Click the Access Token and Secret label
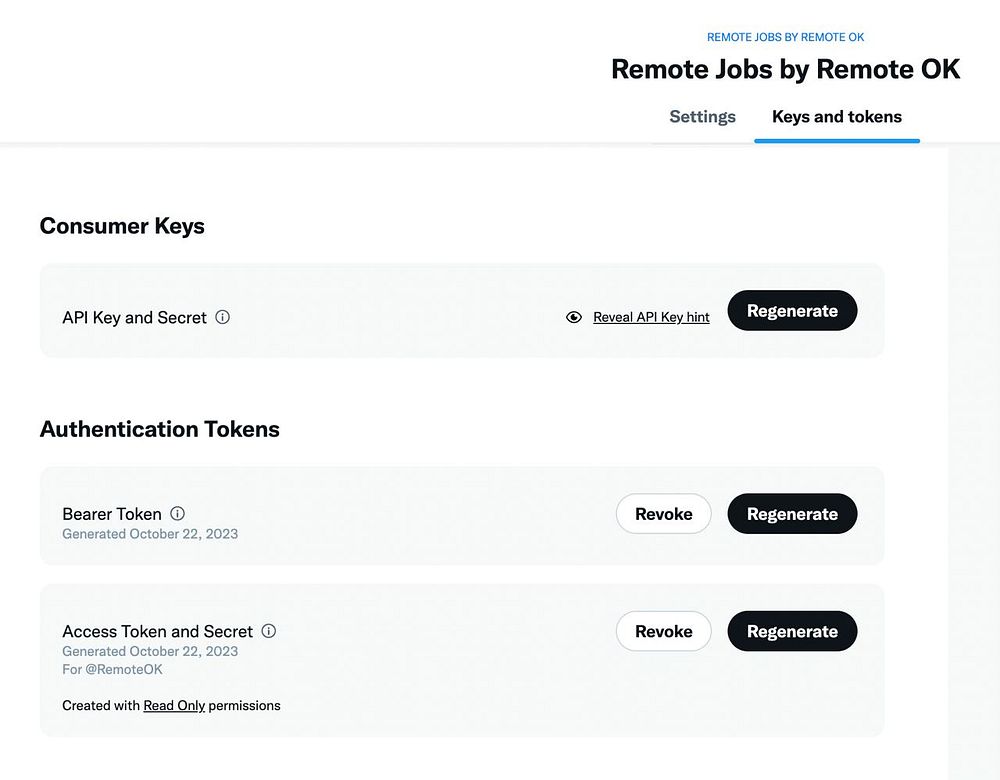Viewport: 1000px width, 780px height. [157, 631]
